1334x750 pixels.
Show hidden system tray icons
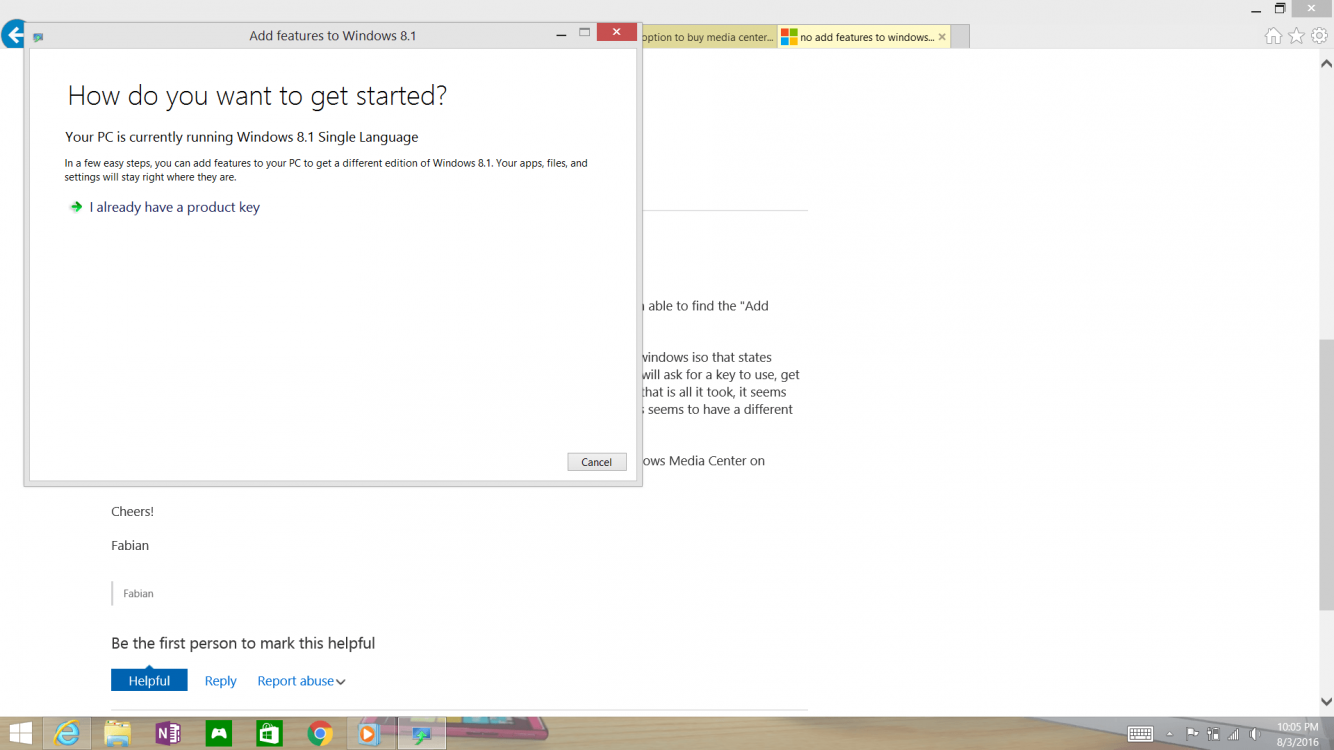coord(1170,734)
